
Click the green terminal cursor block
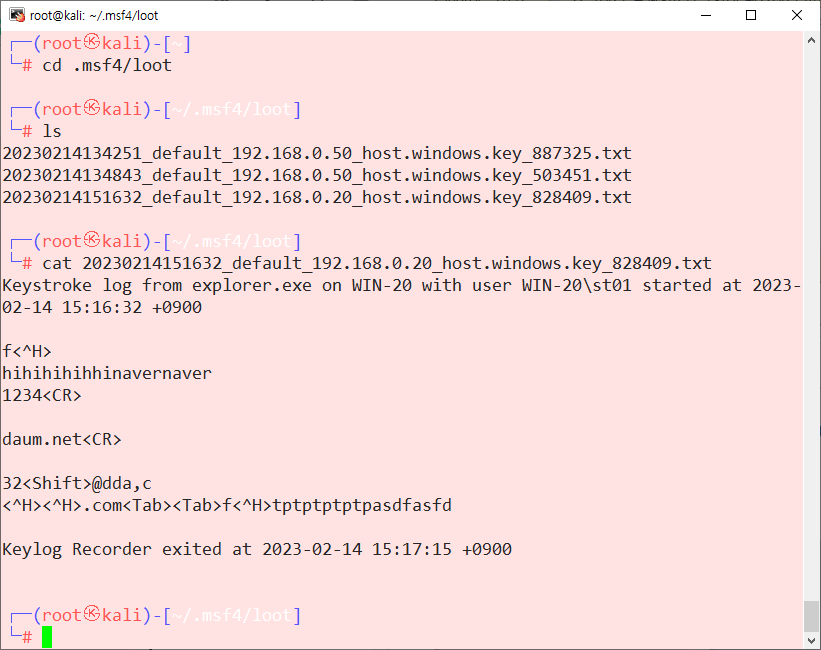pos(47,637)
